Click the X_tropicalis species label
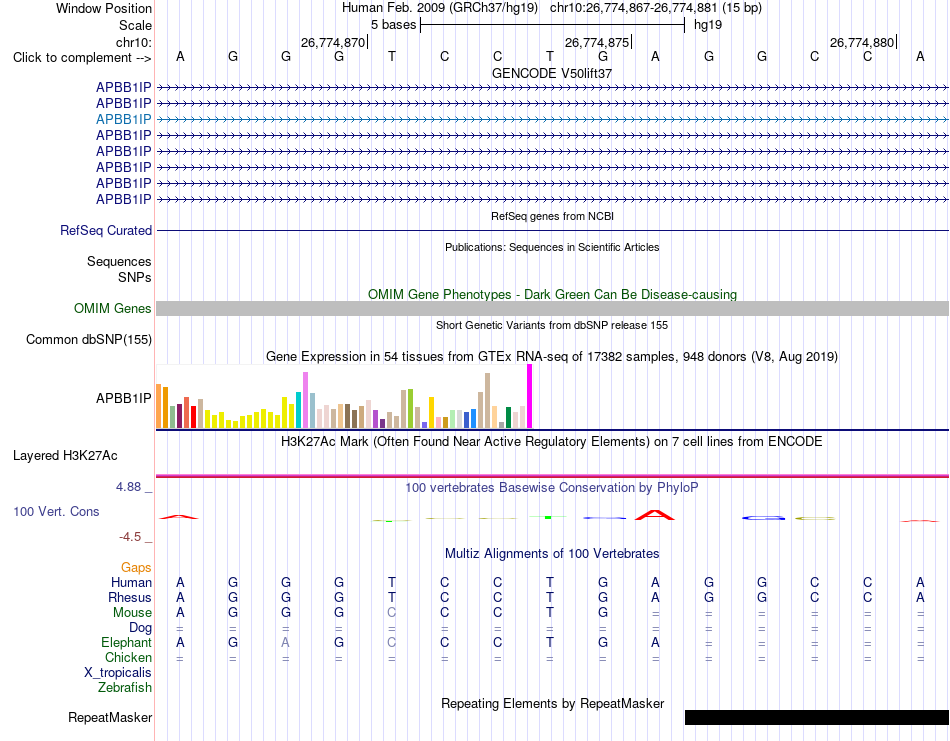The height and width of the screenshot is (741, 950). tap(118, 673)
